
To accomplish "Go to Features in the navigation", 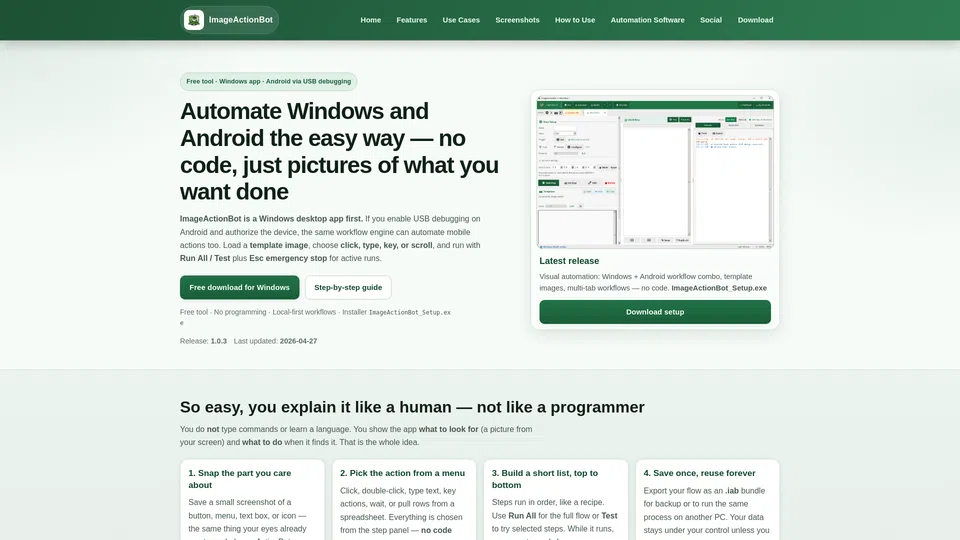I will 411,20.
